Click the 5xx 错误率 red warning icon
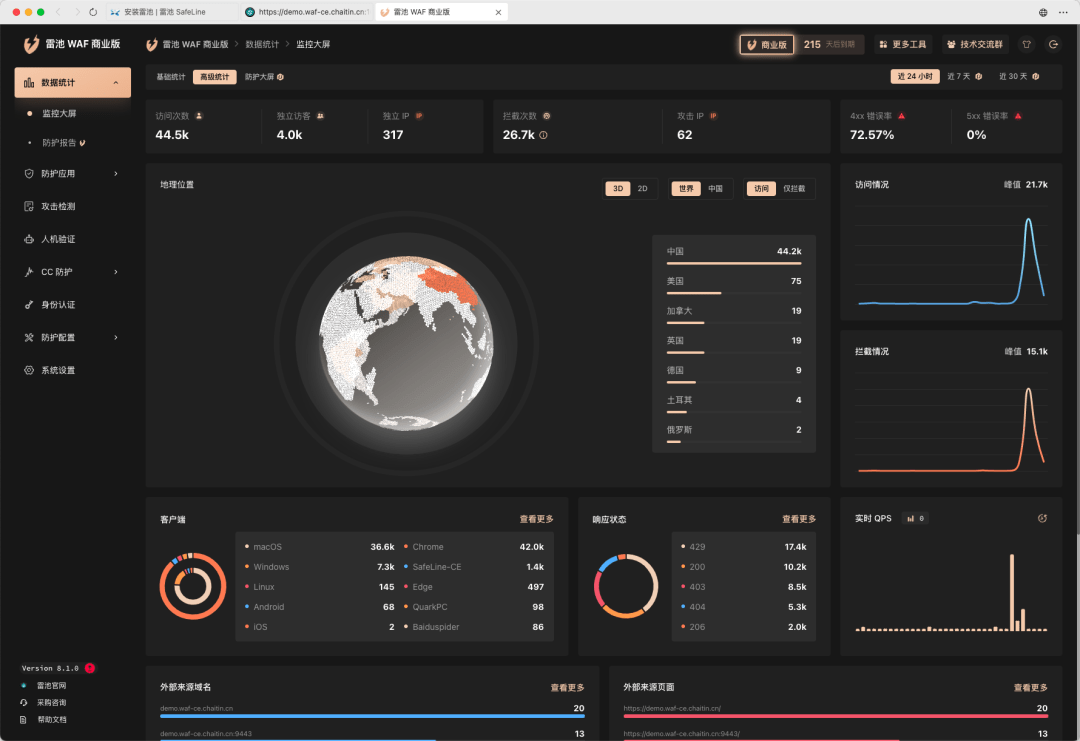The image size is (1080, 741). pyautogui.click(x=1018, y=116)
